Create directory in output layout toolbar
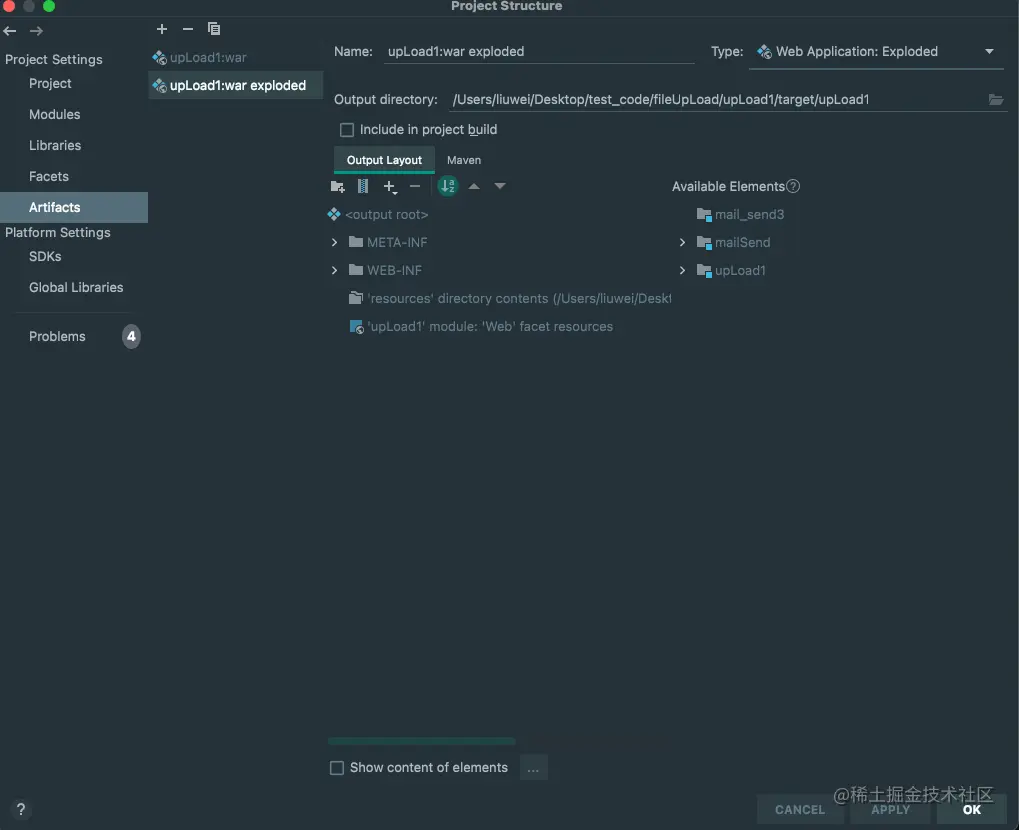Image resolution: width=1019 pixels, height=830 pixels. click(337, 187)
